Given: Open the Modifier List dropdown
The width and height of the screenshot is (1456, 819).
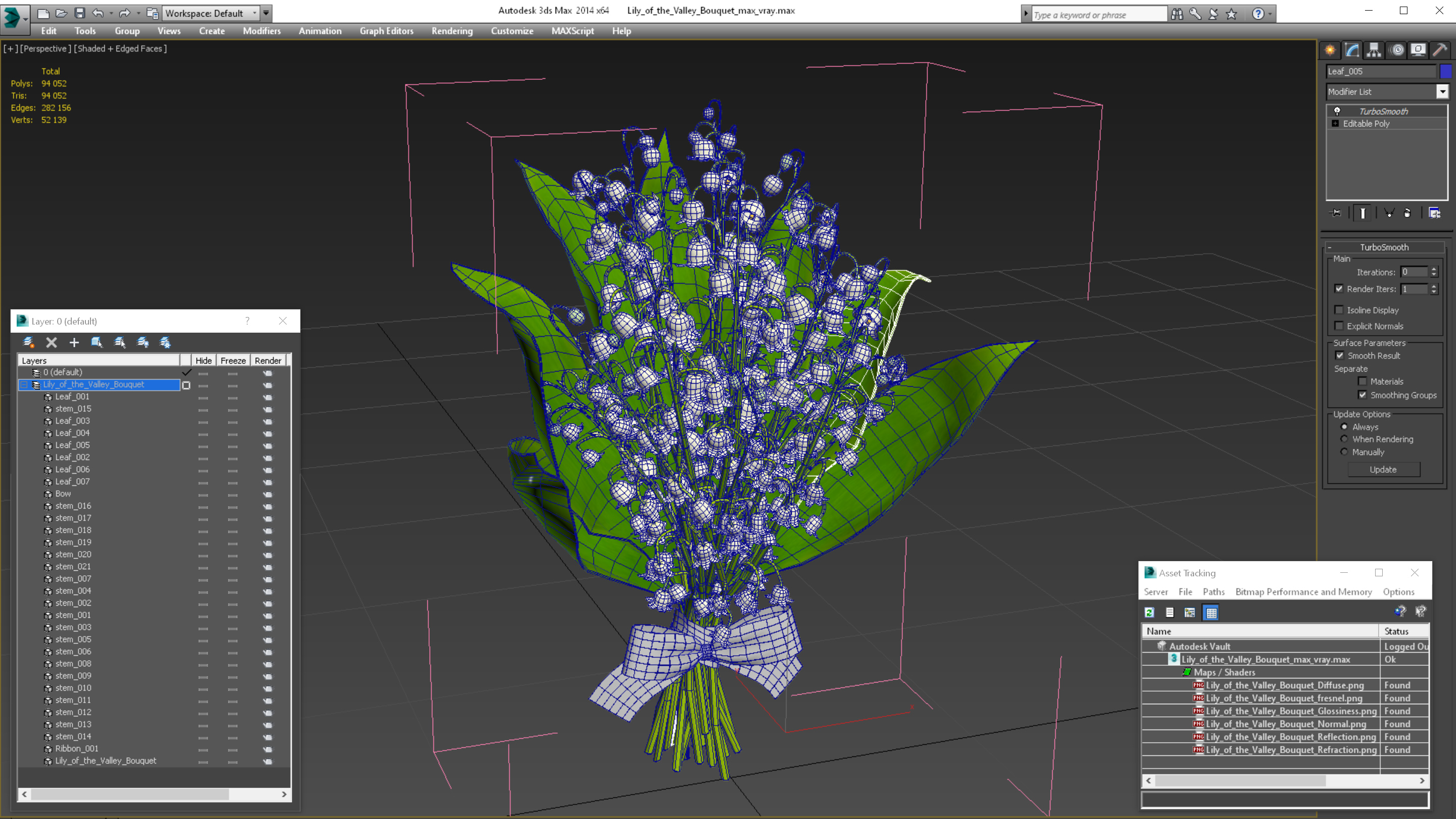Looking at the screenshot, I should (1442, 92).
